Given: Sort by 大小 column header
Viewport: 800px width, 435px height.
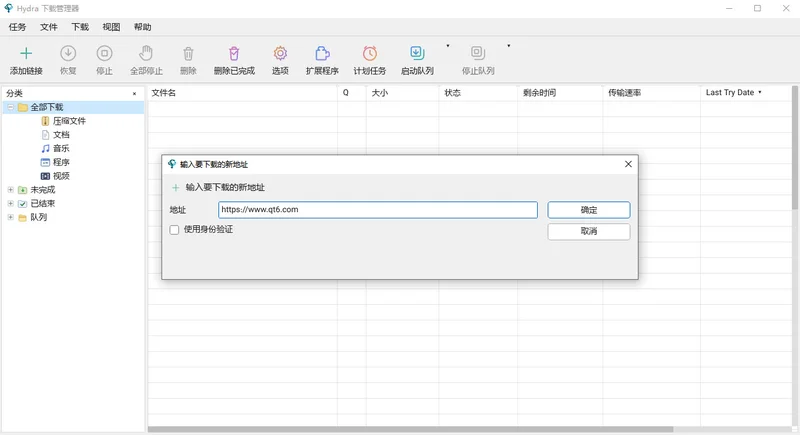Looking at the screenshot, I should (403, 93).
